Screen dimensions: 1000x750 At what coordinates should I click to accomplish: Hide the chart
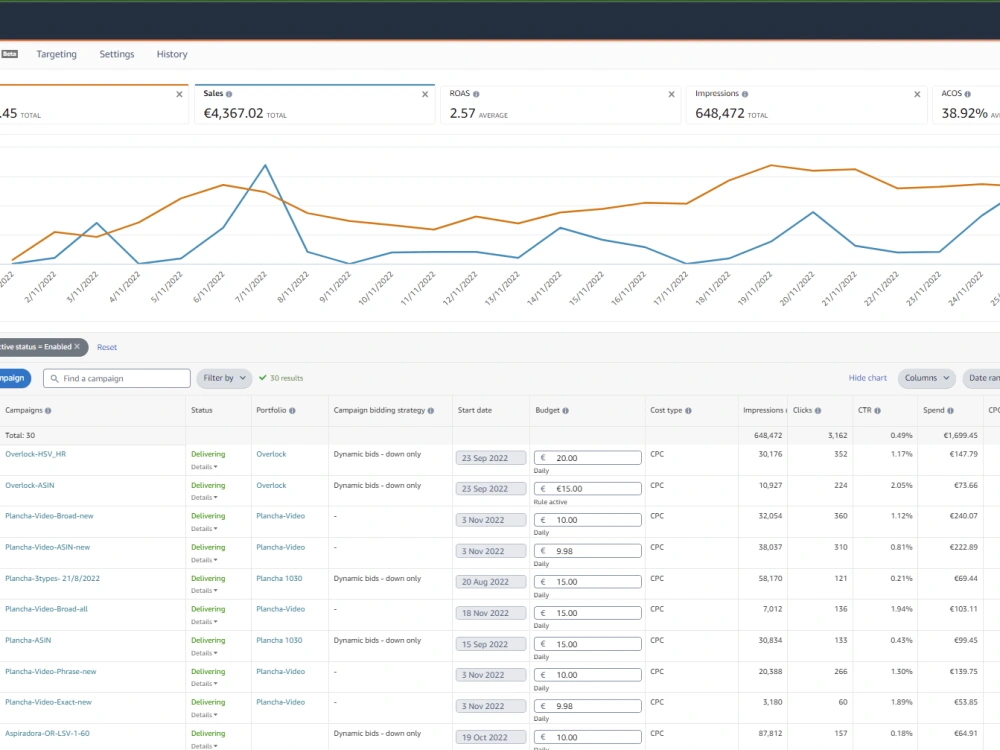(x=867, y=378)
